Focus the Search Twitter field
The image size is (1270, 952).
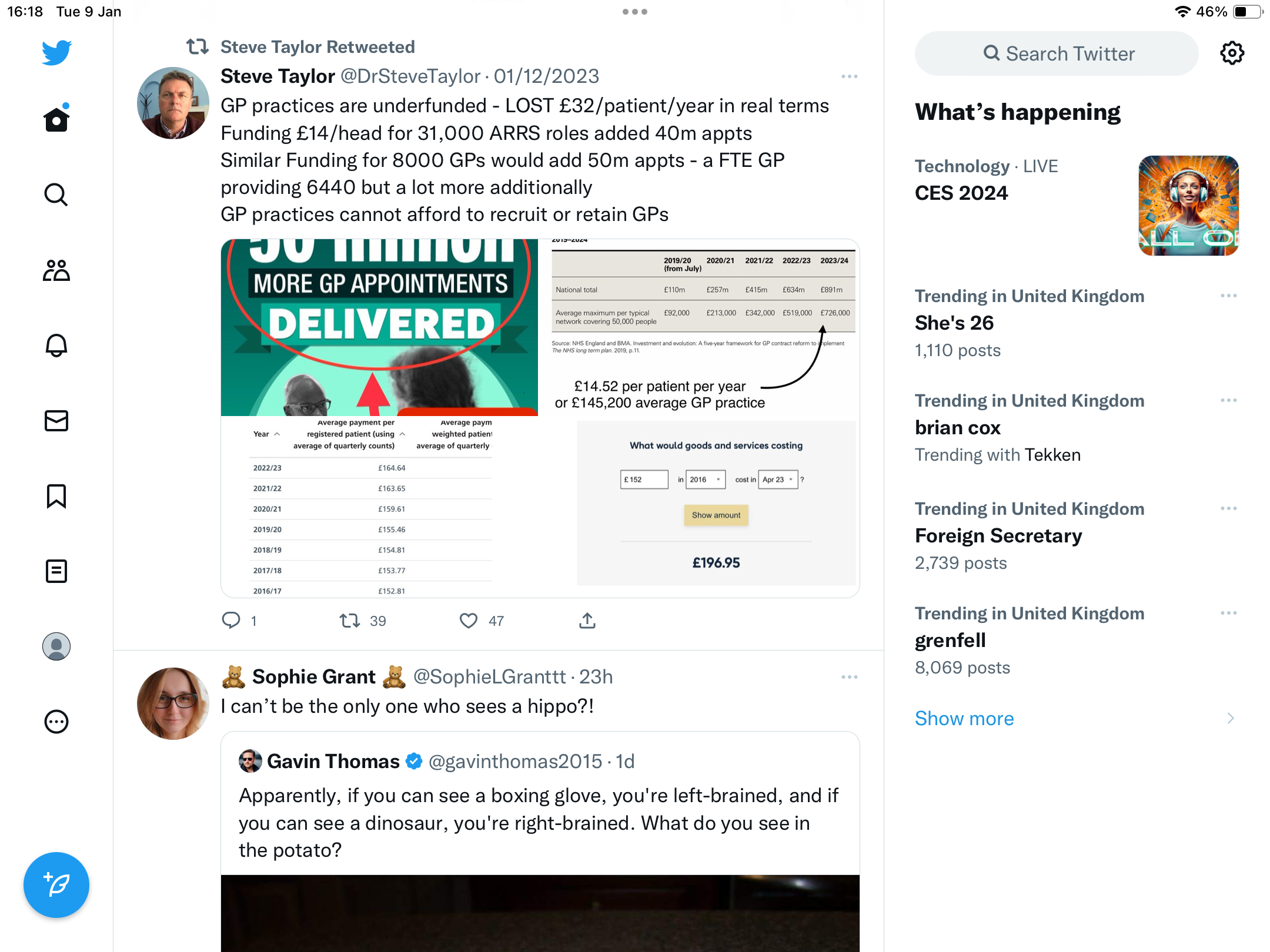pos(1057,53)
